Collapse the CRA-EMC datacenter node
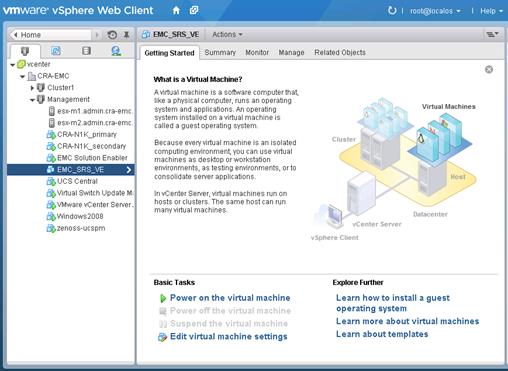508x371 pixels. (x=22, y=77)
